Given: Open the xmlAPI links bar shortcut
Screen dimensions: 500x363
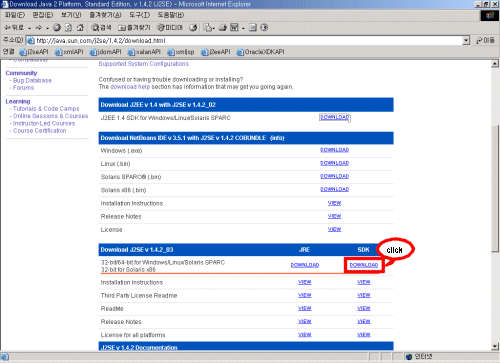Looking at the screenshot, I should click(69, 52).
